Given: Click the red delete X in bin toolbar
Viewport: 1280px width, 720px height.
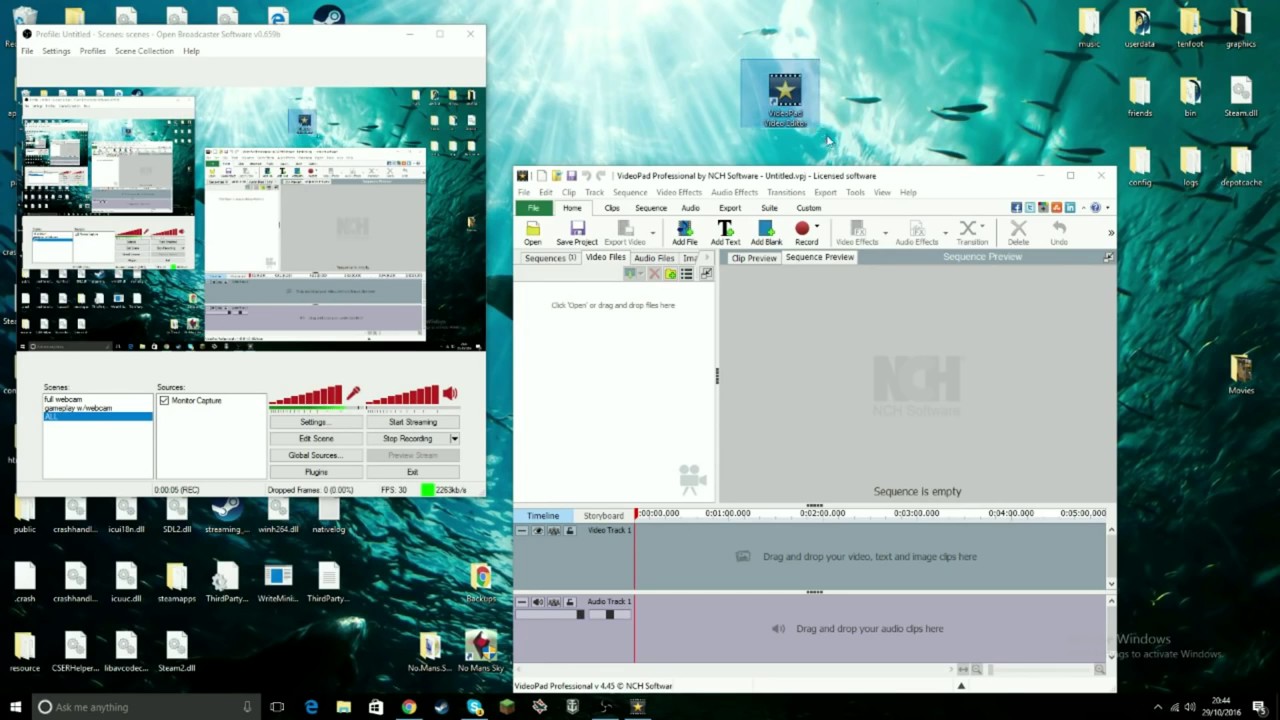Looking at the screenshot, I should tap(654, 273).
